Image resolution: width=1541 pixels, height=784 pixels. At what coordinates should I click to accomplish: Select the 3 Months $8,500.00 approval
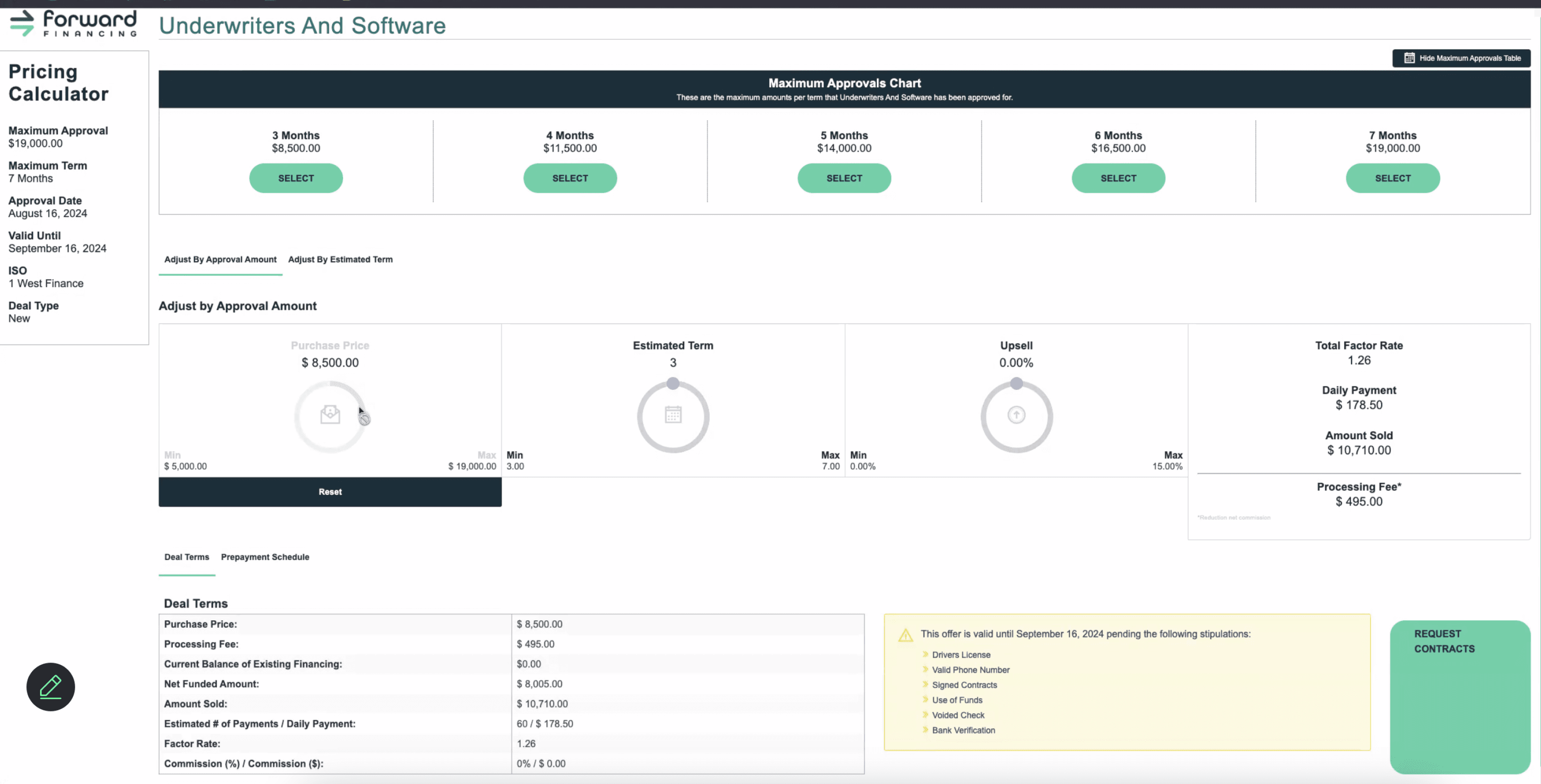296,178
